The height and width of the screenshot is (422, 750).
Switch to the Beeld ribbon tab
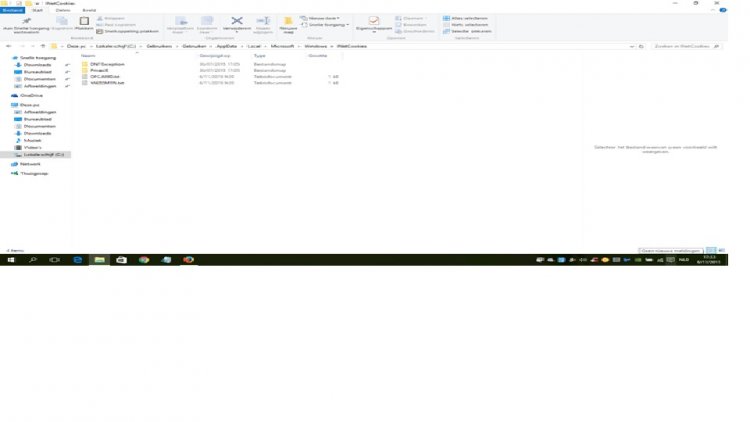click(x=89, y=10)
